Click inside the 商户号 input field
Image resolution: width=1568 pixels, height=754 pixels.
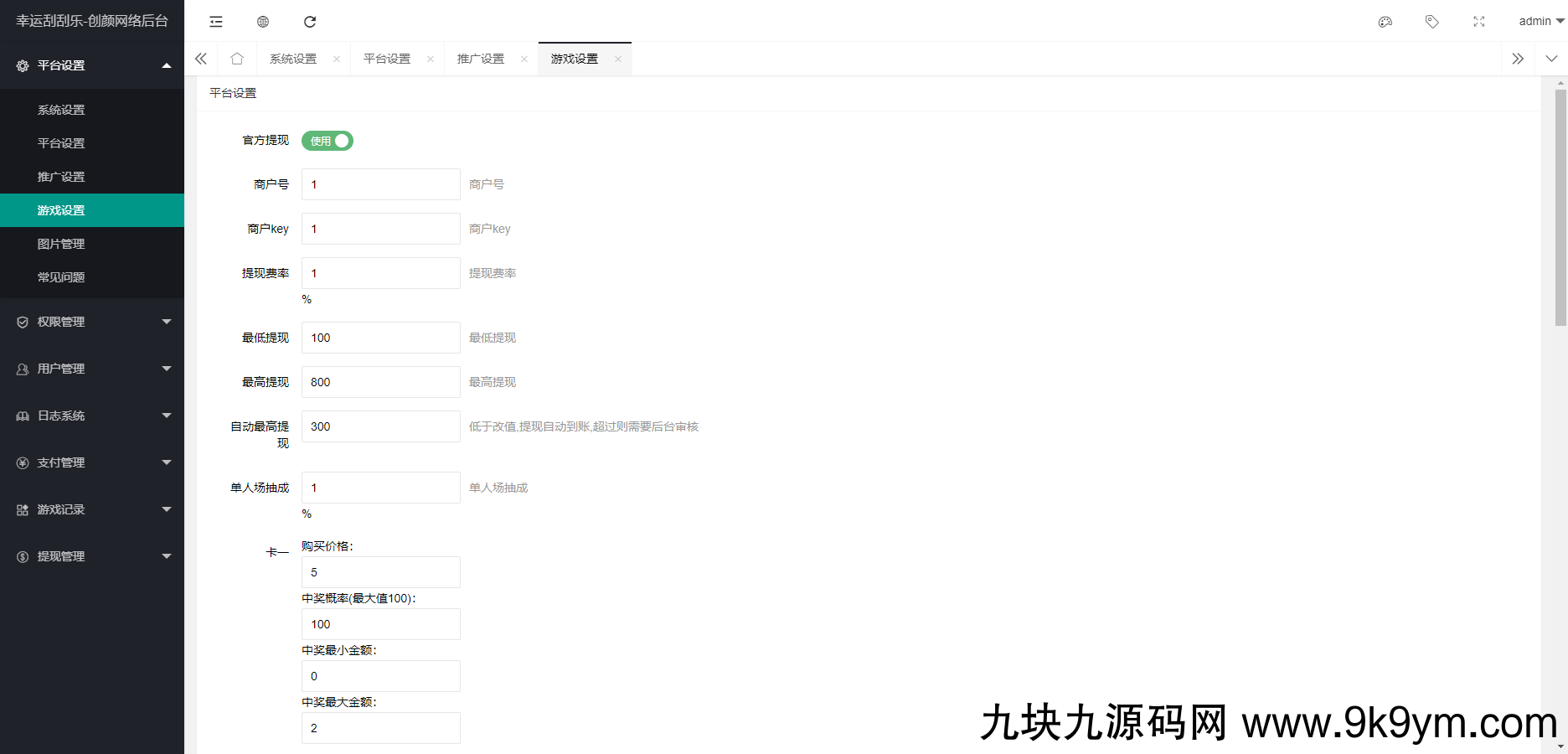pos(380,183)
